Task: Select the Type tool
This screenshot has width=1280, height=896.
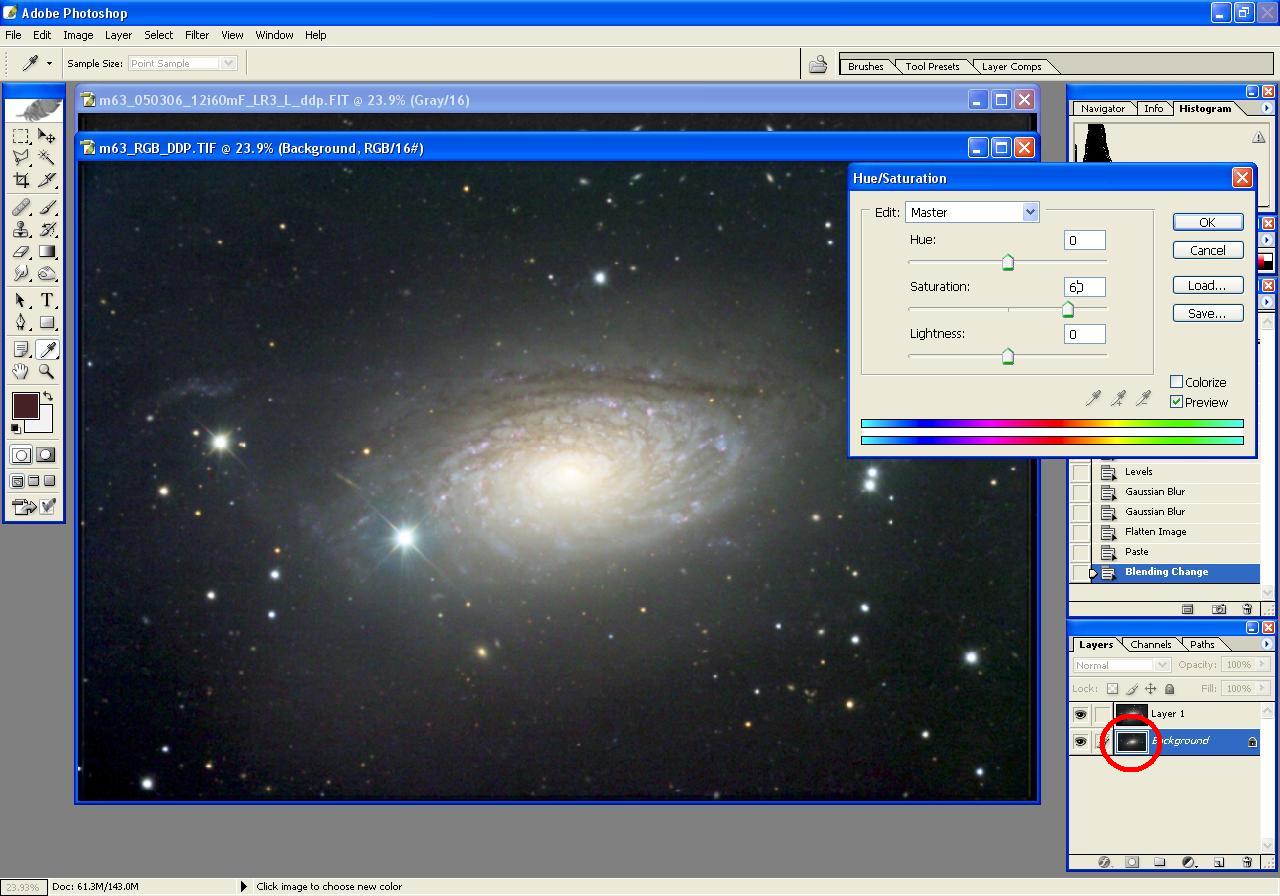Action: [46, 300]
